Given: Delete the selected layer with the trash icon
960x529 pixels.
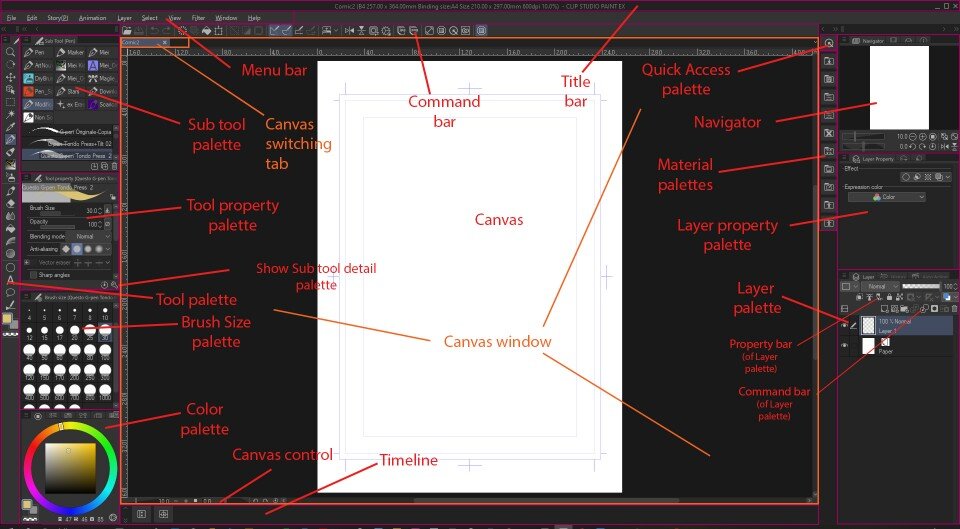Looking at the screenshot, I should (x=954, y=309).
